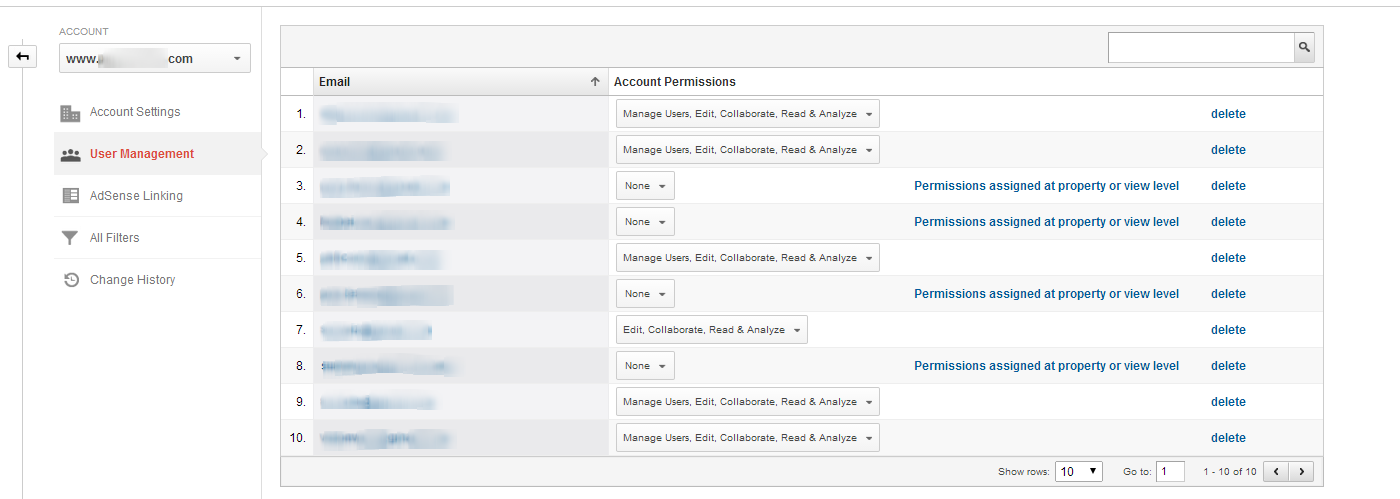1400x499 pixels.
Task: Click the All Filters funnel icon
Action: 70,238
